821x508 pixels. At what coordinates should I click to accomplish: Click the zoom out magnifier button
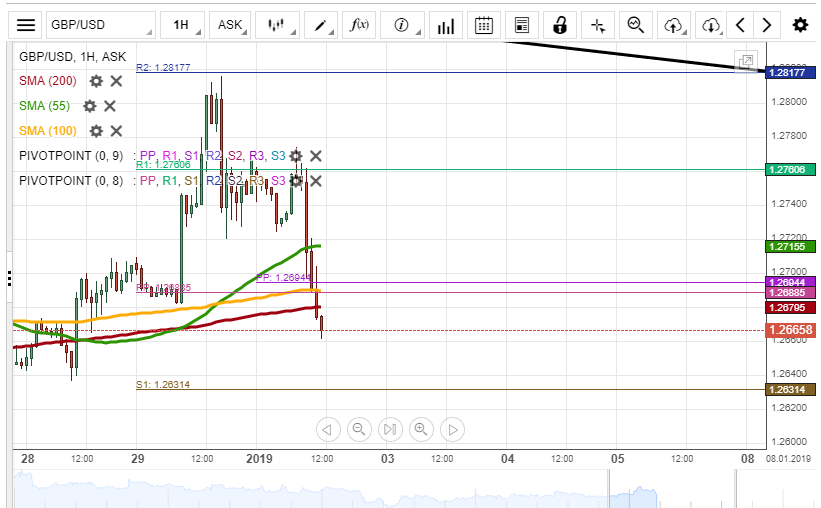click(x=359, y=429)
